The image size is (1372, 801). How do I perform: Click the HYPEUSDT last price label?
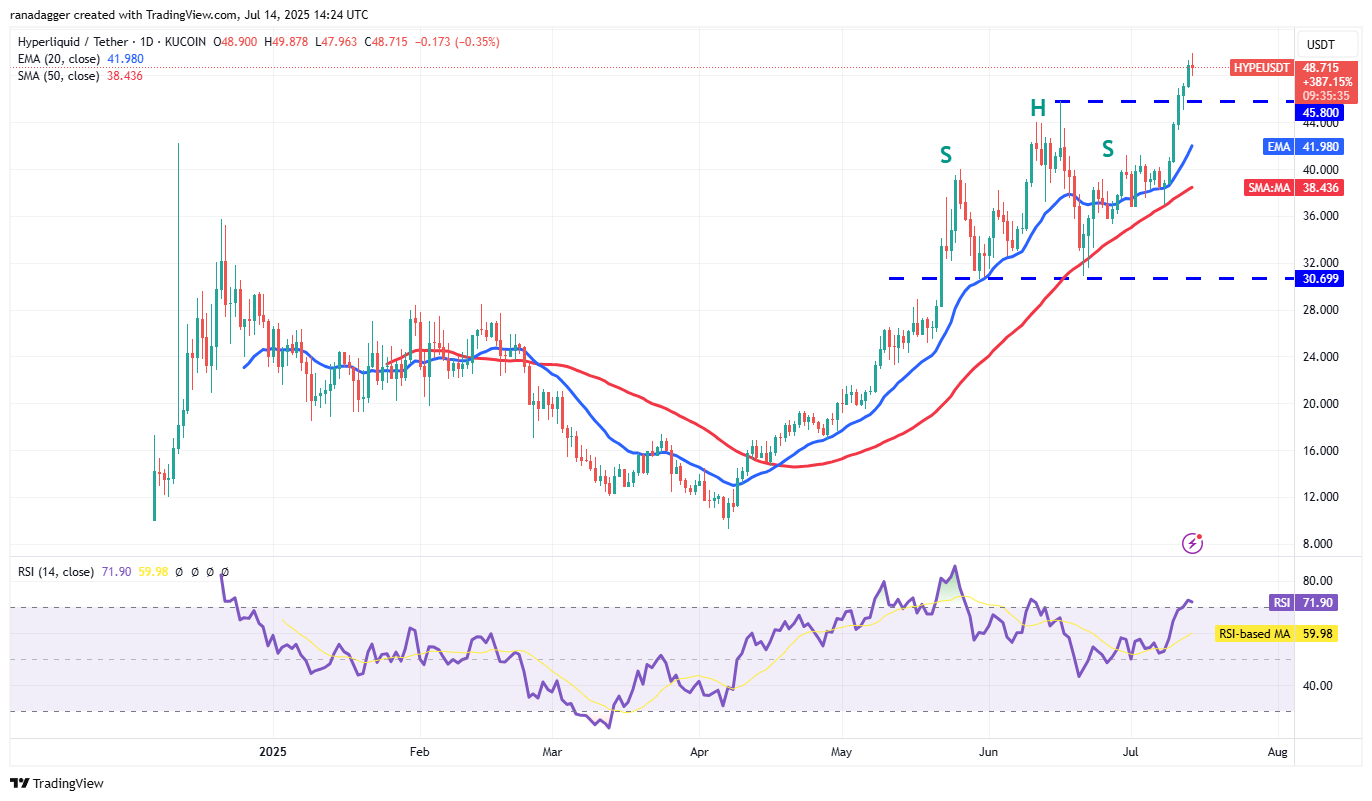click(x=1261, y=67)
